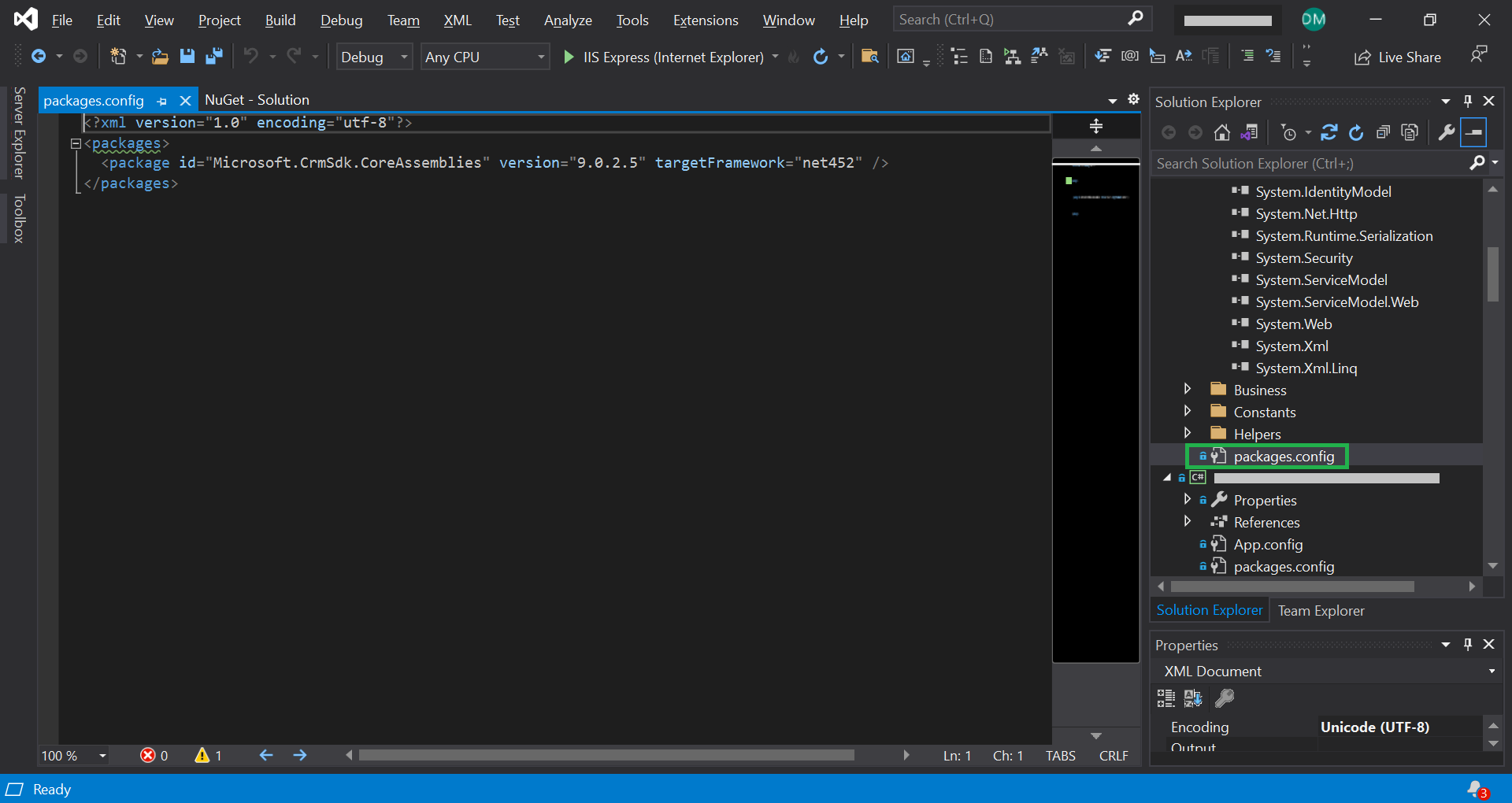Image resolution: width=1512 pixels, height=803 pixels.
Task: Toggle pin on packages.config editor tab
Action: 162,101
